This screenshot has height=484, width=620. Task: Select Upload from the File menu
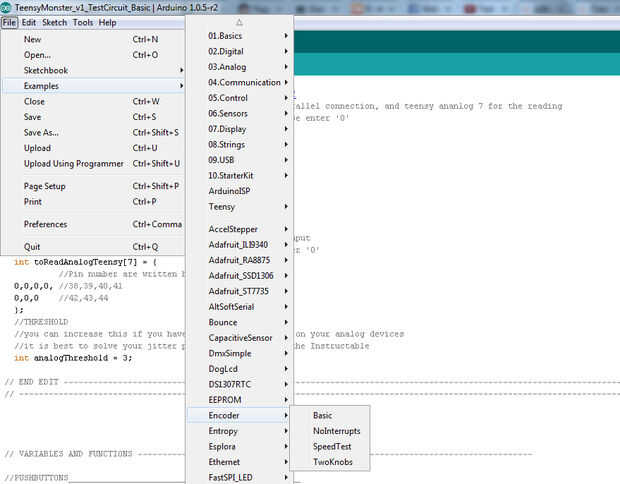(93, 148)
